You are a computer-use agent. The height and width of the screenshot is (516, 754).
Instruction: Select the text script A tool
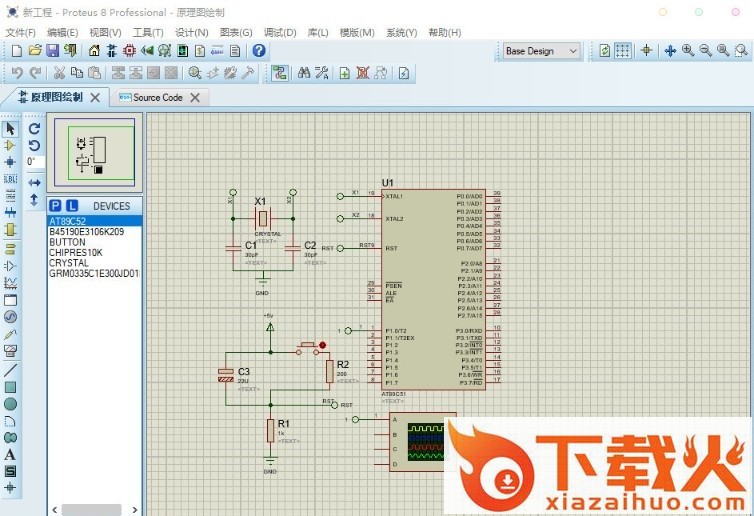[x=10, y=455]
